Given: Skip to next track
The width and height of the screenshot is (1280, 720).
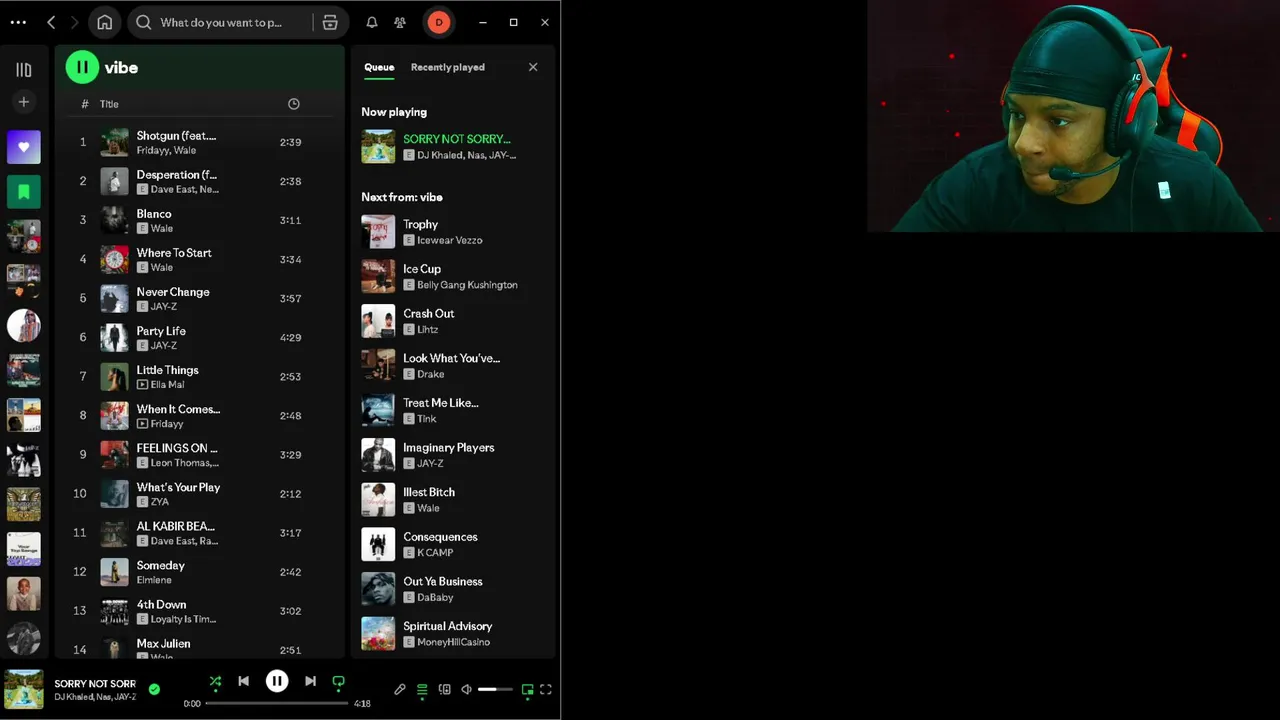Looking at the screenshot, I should pyautogui.click(x=310, y=681).
